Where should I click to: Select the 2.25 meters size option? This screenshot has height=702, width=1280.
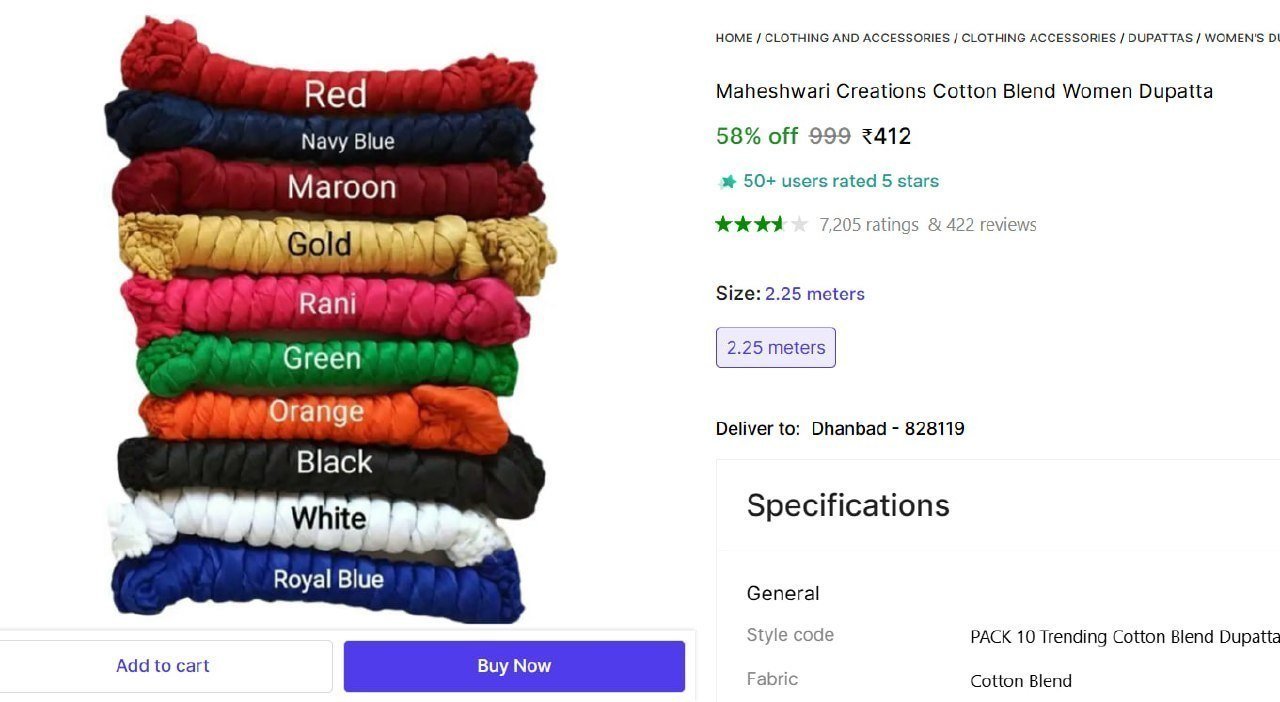tap(776, 347)
